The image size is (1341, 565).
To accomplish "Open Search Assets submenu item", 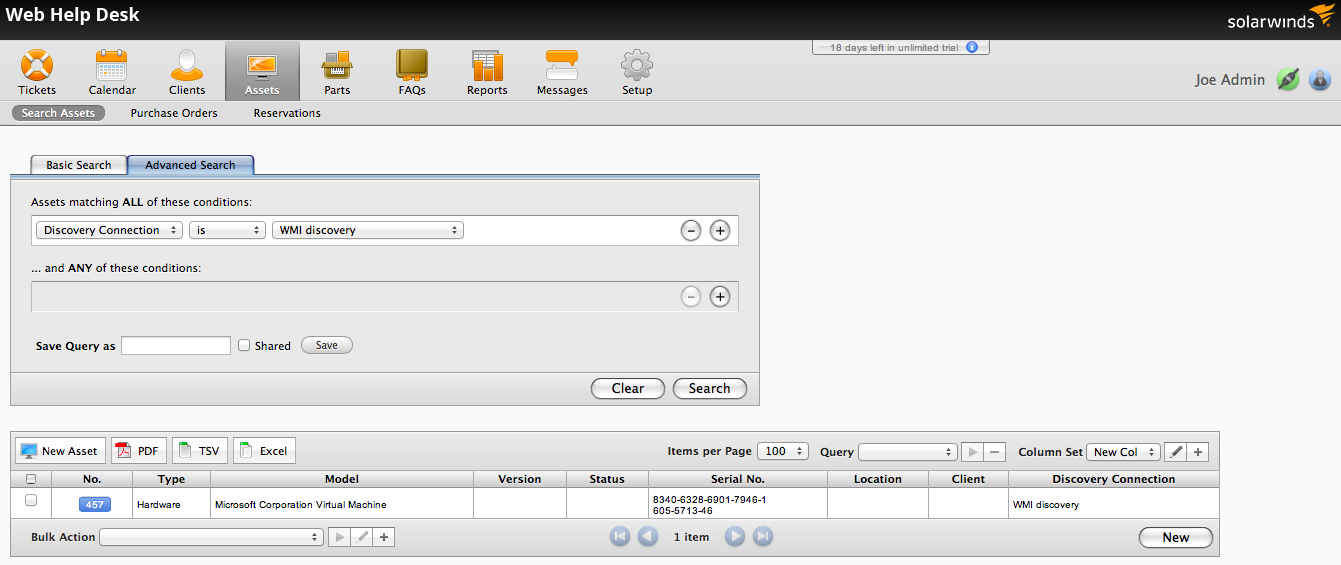I will click(x=58, y=113).
